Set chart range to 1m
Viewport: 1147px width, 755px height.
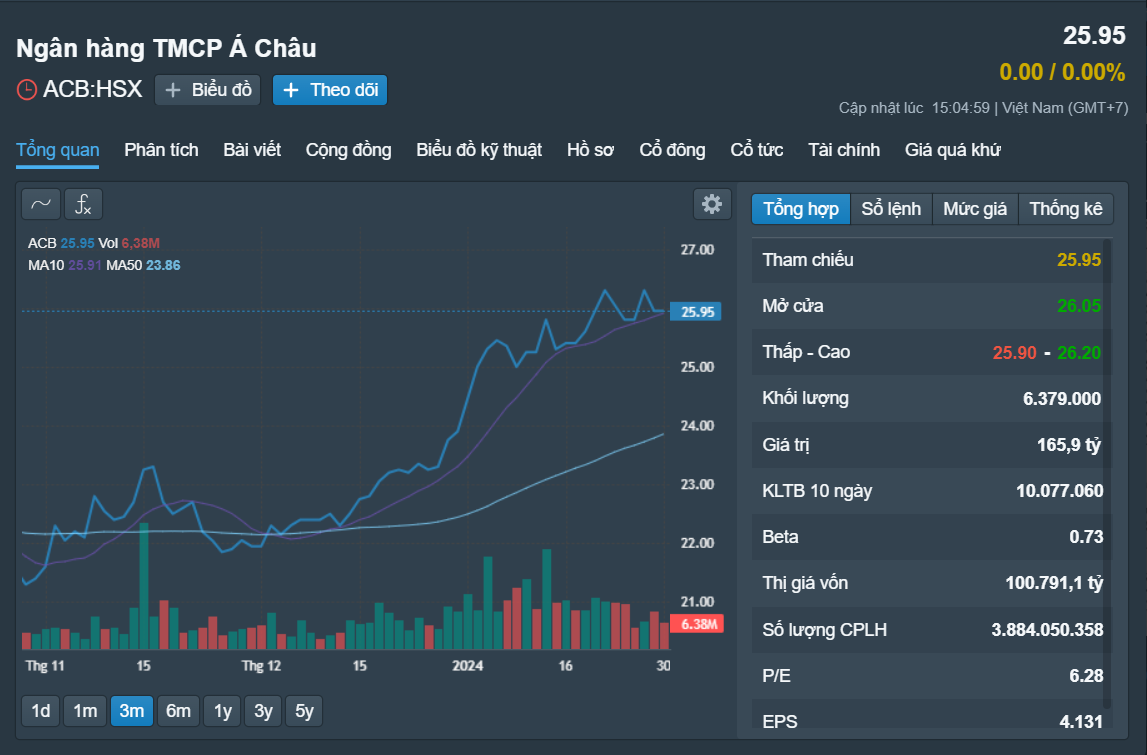point(85,711)
